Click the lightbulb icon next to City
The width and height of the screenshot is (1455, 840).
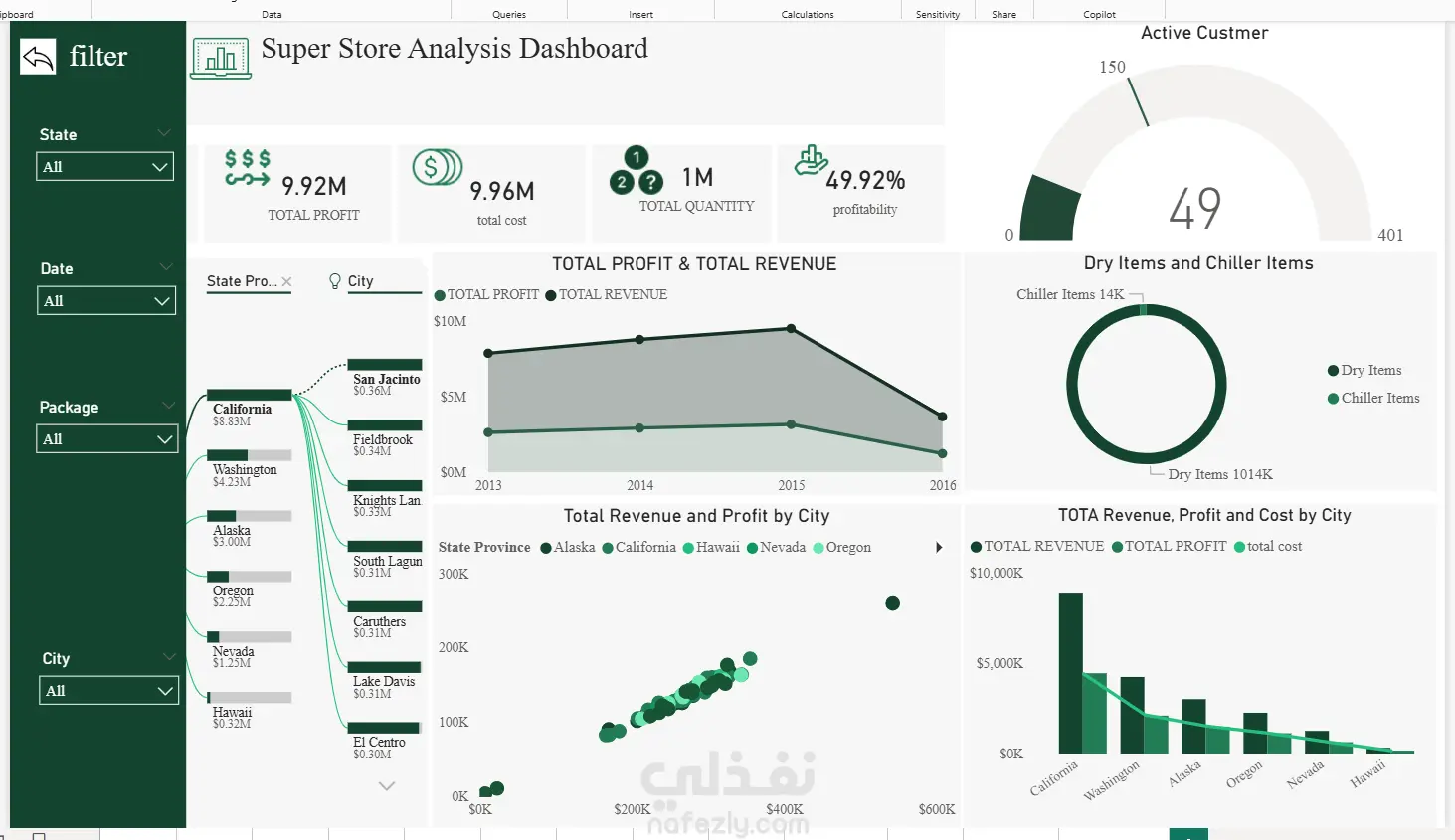(335, 281)
